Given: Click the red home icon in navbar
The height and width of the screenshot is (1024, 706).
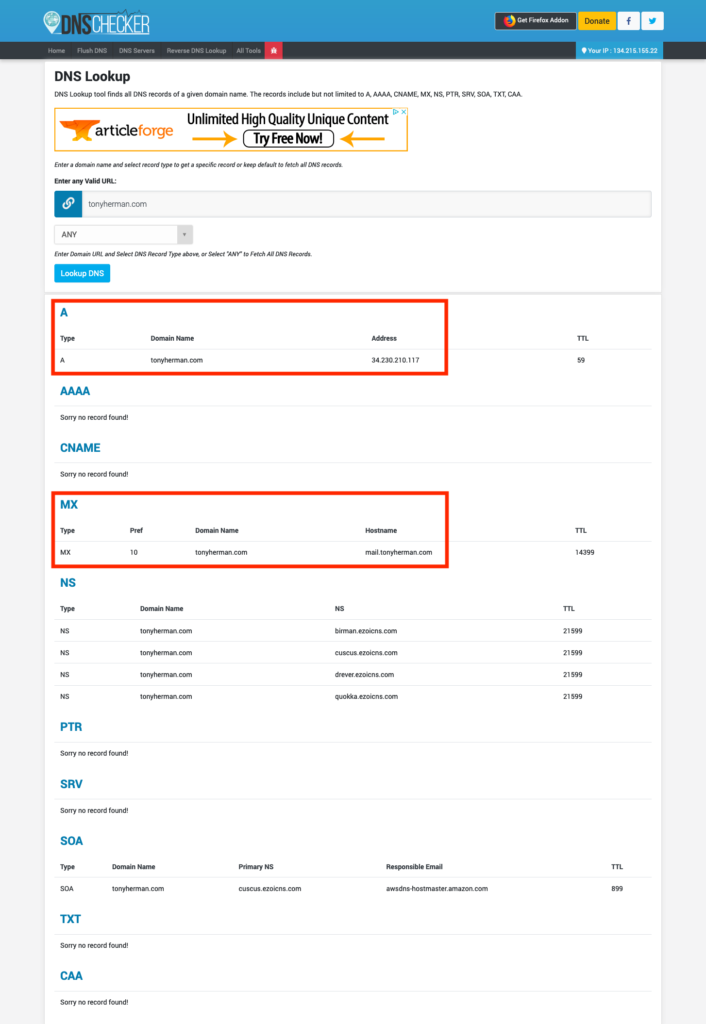Looking at the screenshot, I should point(274,50).
